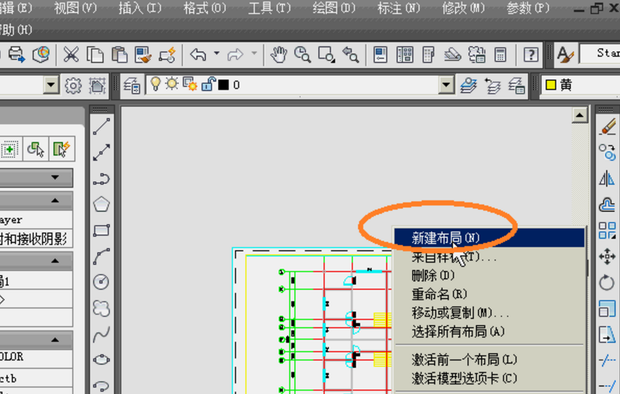
Task: Open the DesignCenter icon
Action: (405, 55)
